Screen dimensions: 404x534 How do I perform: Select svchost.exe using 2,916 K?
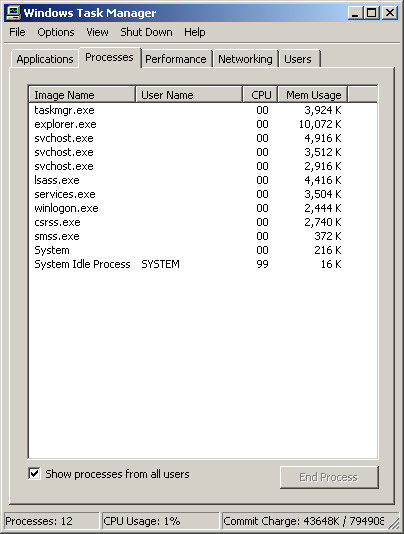coord(203,166)
